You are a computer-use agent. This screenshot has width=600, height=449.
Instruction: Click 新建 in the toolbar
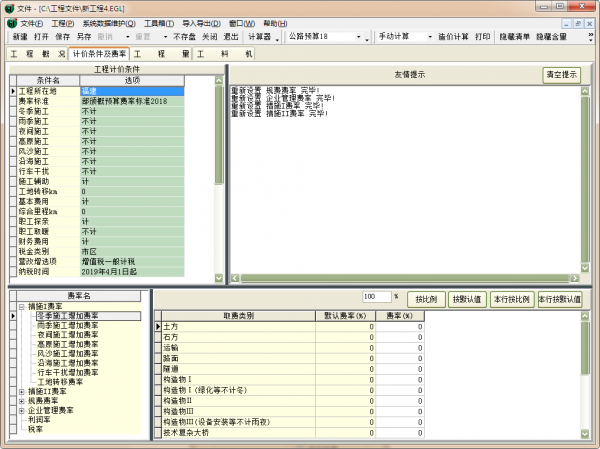(x=20, y=36)
